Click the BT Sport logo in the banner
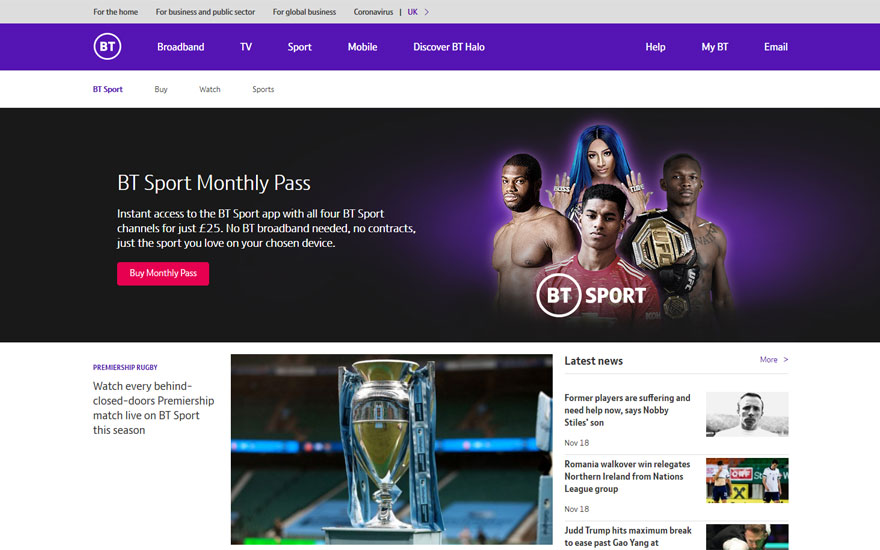The width and height of the screenshot is (880, 550). [591, 295]
